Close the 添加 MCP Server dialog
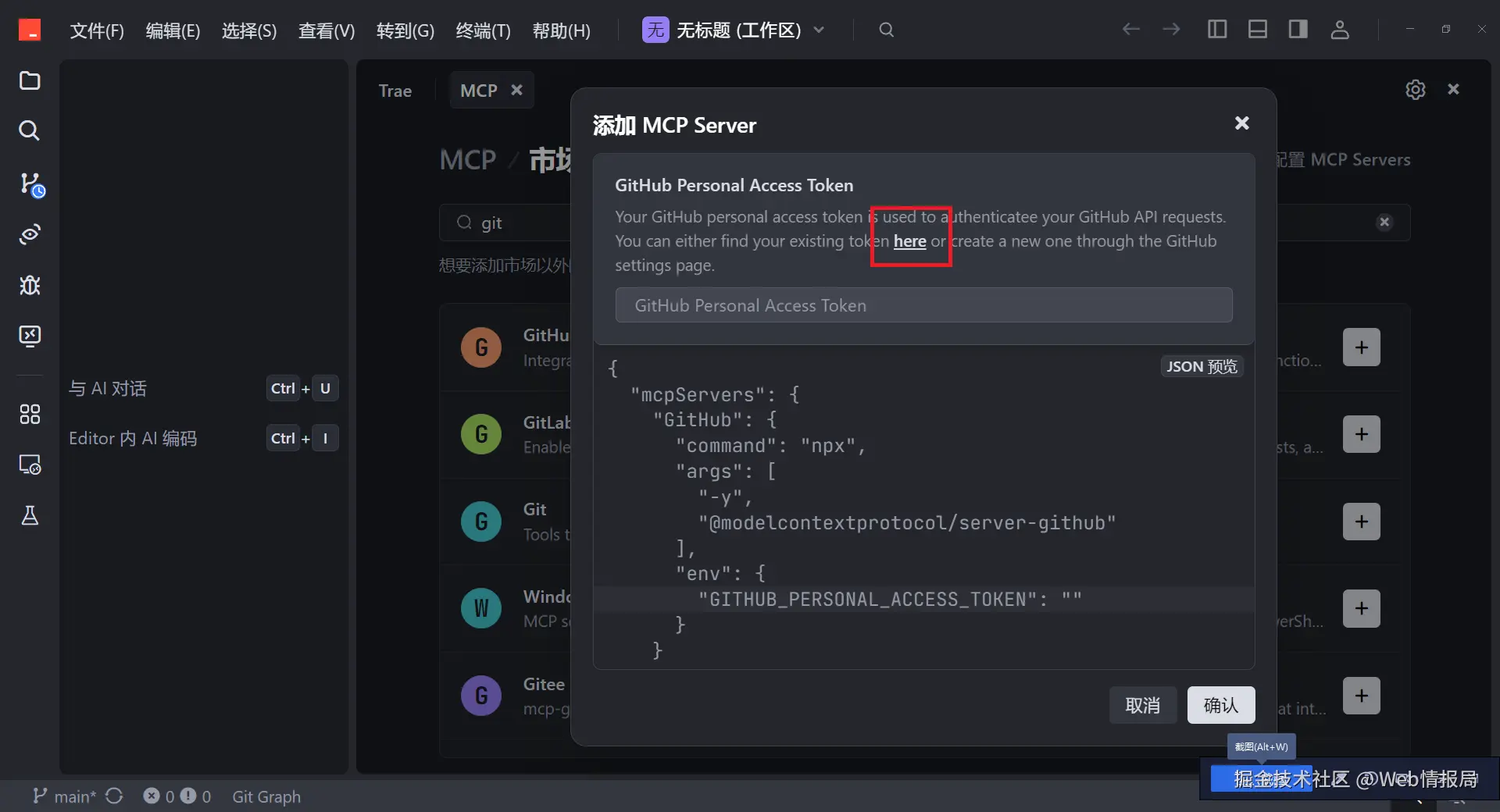 [x=1242, y=123]
